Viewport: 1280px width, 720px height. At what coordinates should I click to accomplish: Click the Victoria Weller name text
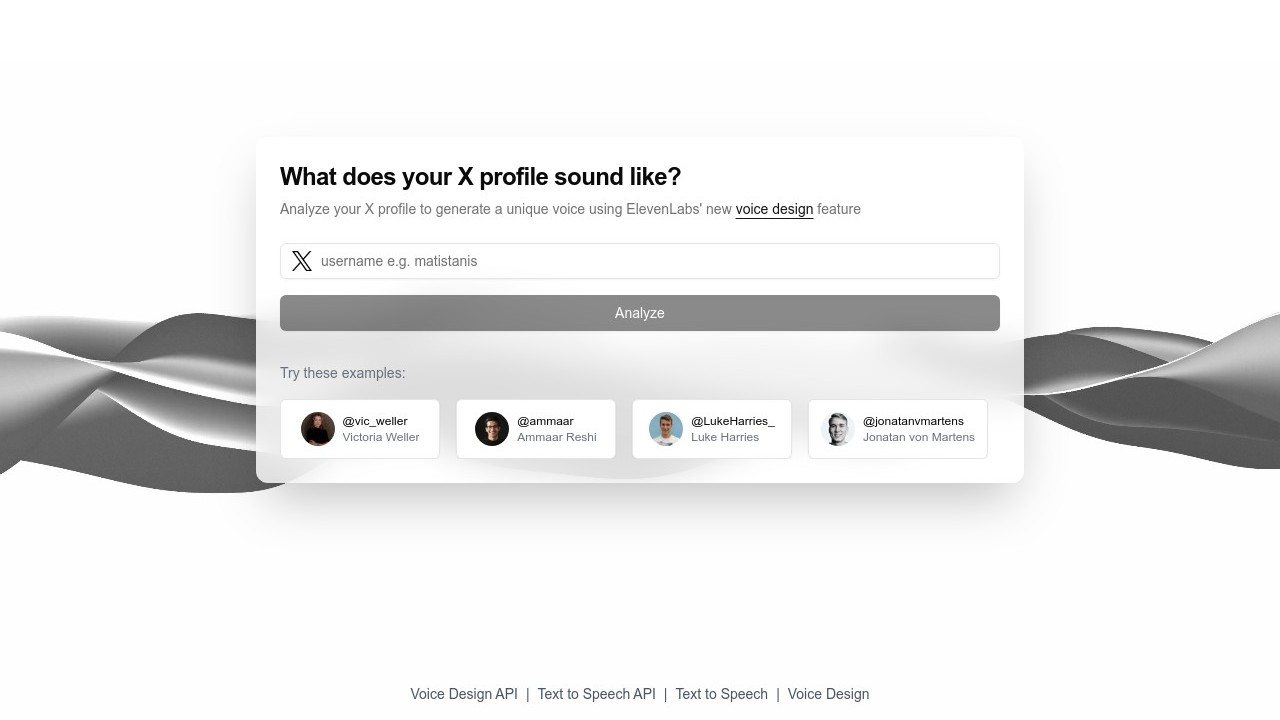tap(381, 437)
